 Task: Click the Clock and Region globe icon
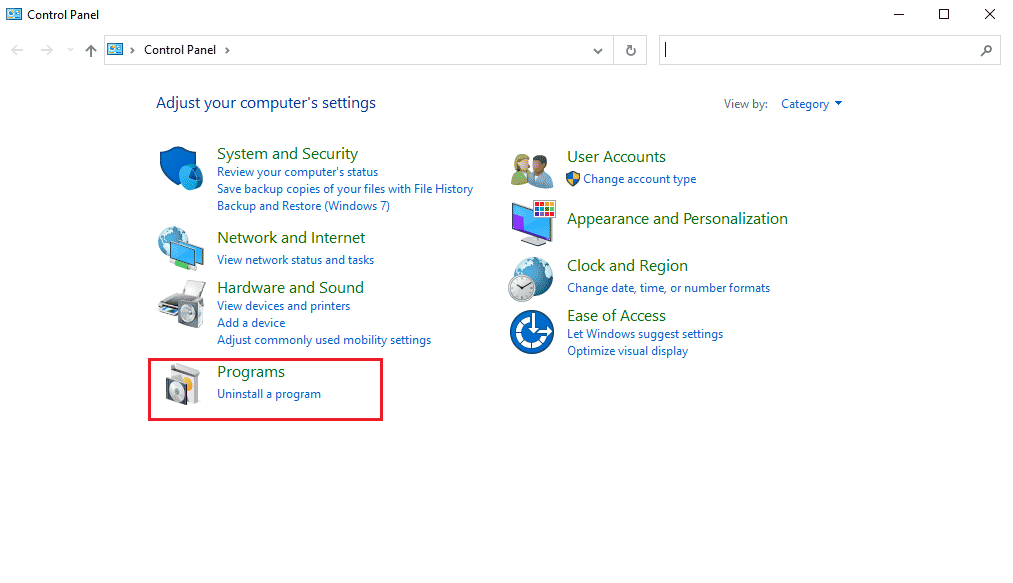point(532,278)
